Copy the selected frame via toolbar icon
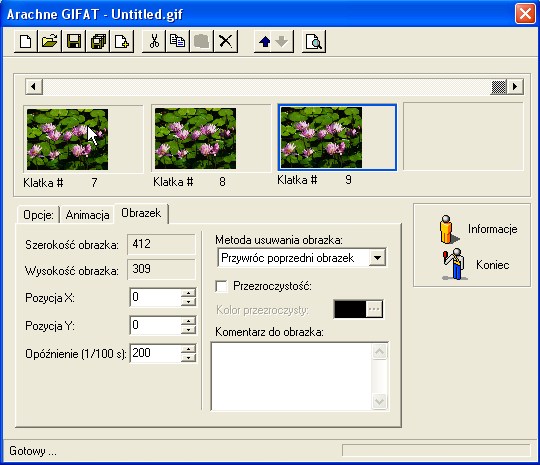The image size is (540, 465). 178,42
